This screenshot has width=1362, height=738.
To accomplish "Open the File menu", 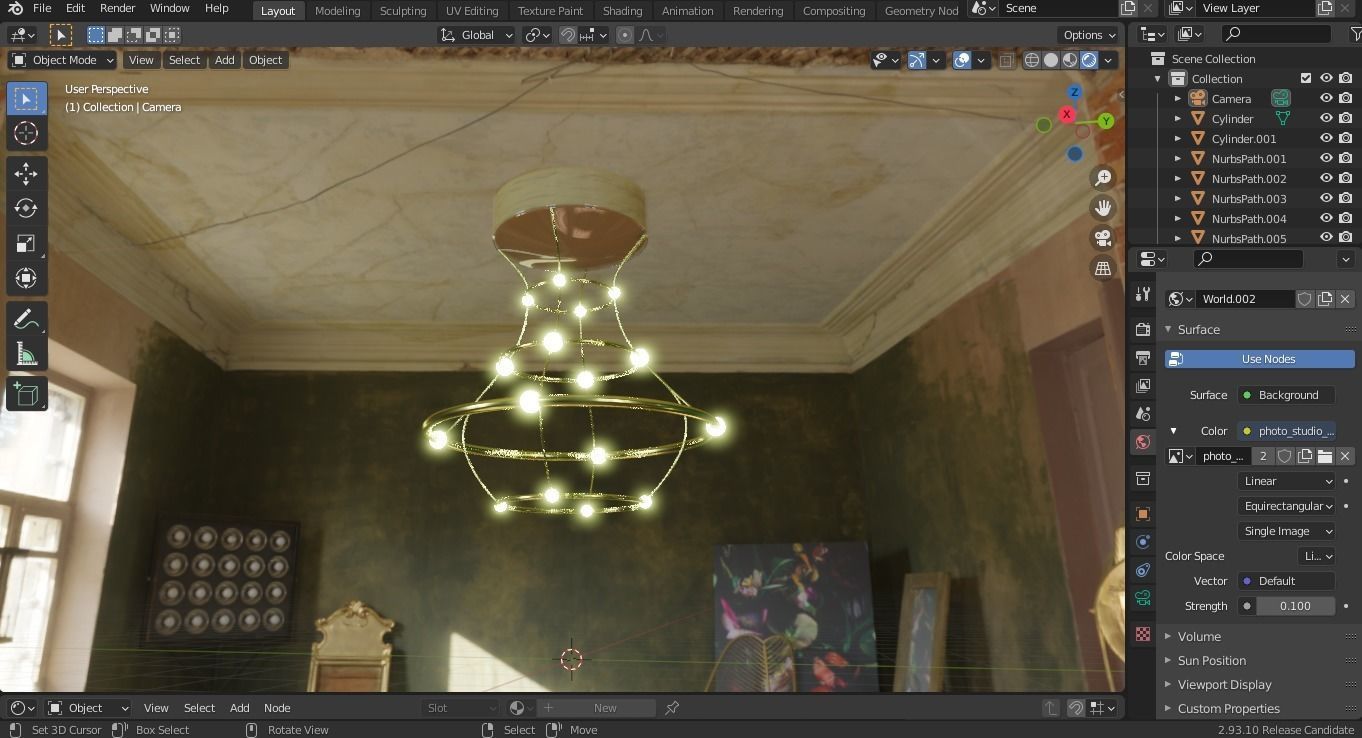I will pos(42,8).
